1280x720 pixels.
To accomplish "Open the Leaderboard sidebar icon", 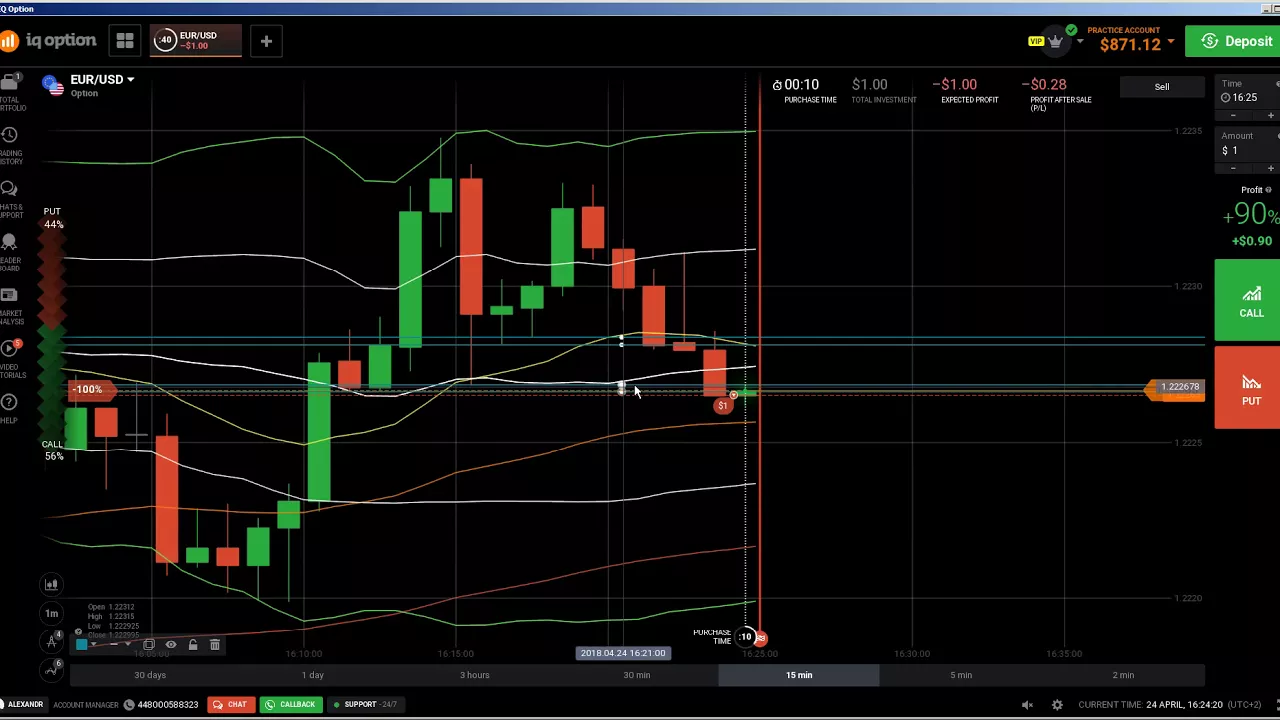I will click(9, 252).
